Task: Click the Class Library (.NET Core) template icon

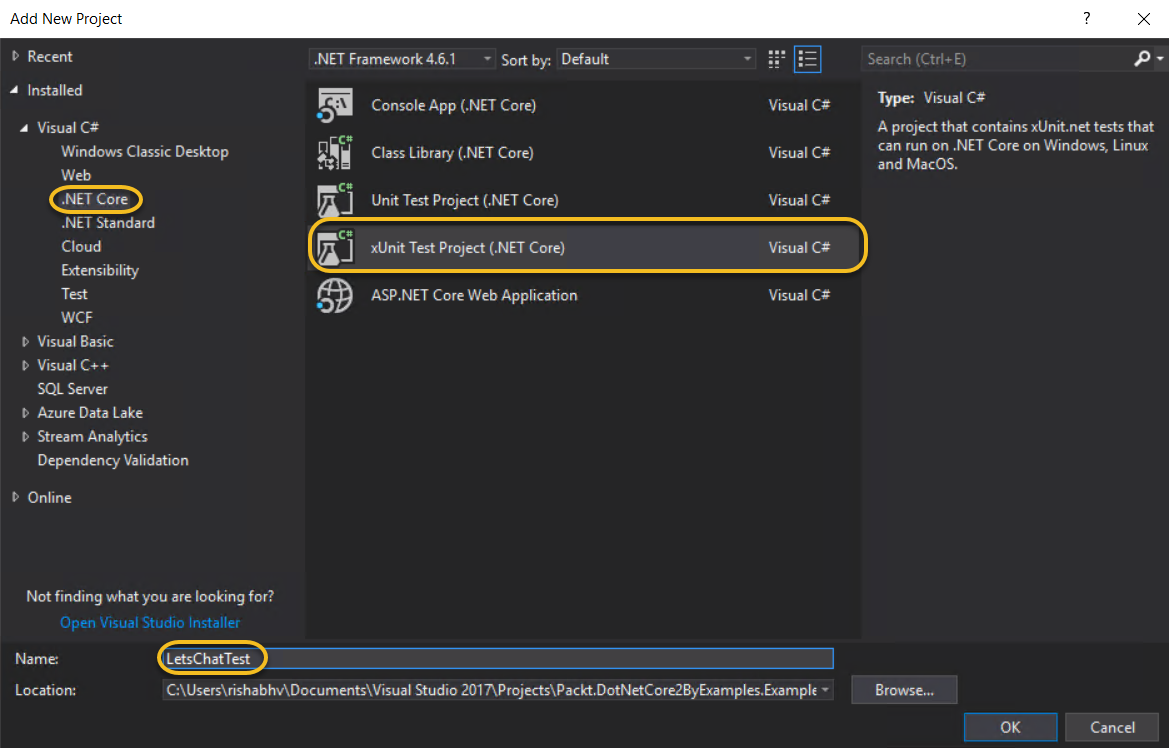Action: pos(335,153)
